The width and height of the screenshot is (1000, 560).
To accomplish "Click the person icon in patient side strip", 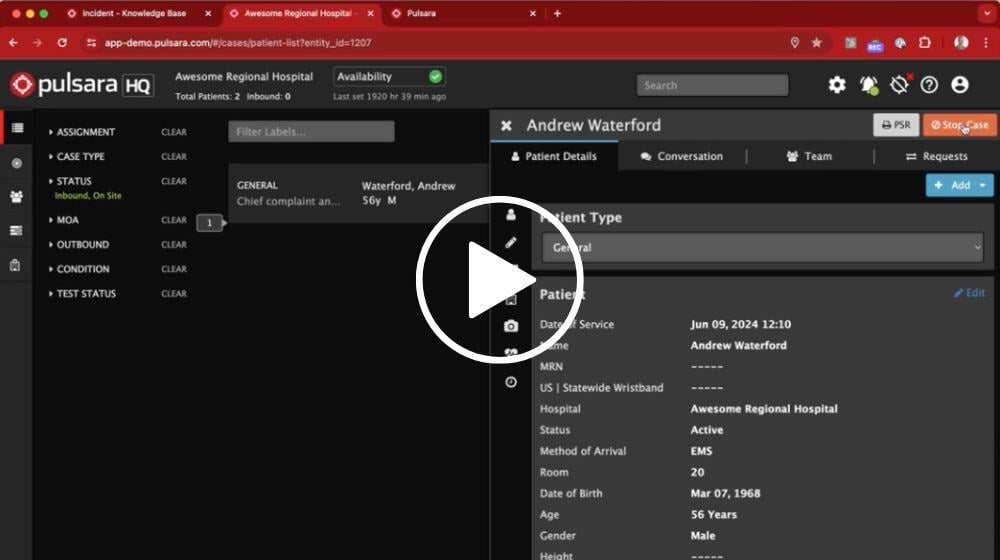I will 511,215.
